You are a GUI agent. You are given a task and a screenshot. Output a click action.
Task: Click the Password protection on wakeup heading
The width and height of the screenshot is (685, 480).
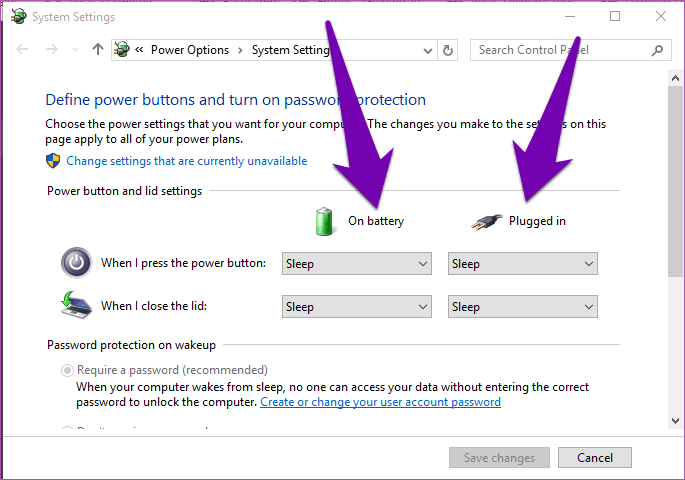[x=131, y=345]
